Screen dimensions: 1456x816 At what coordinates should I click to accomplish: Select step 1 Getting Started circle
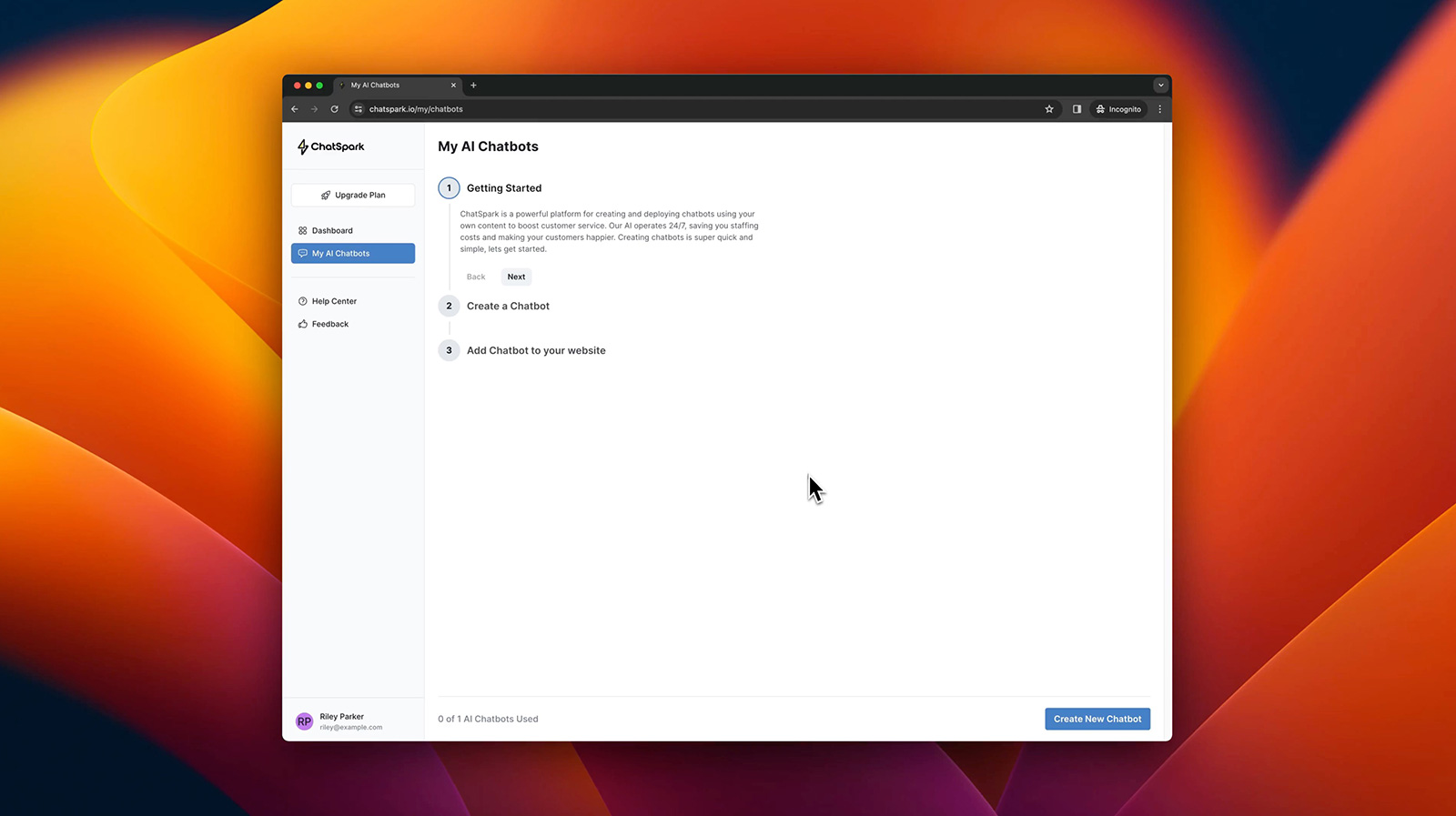click(449, 188)
